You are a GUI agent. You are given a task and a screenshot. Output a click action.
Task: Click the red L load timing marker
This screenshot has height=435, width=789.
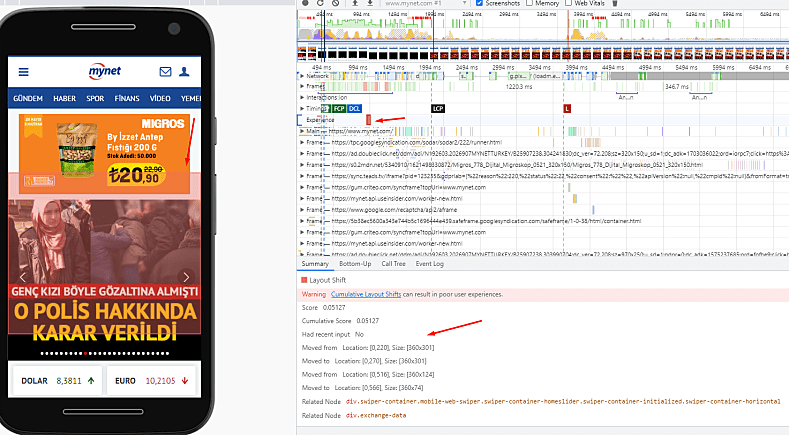click(x=567, y=109)
